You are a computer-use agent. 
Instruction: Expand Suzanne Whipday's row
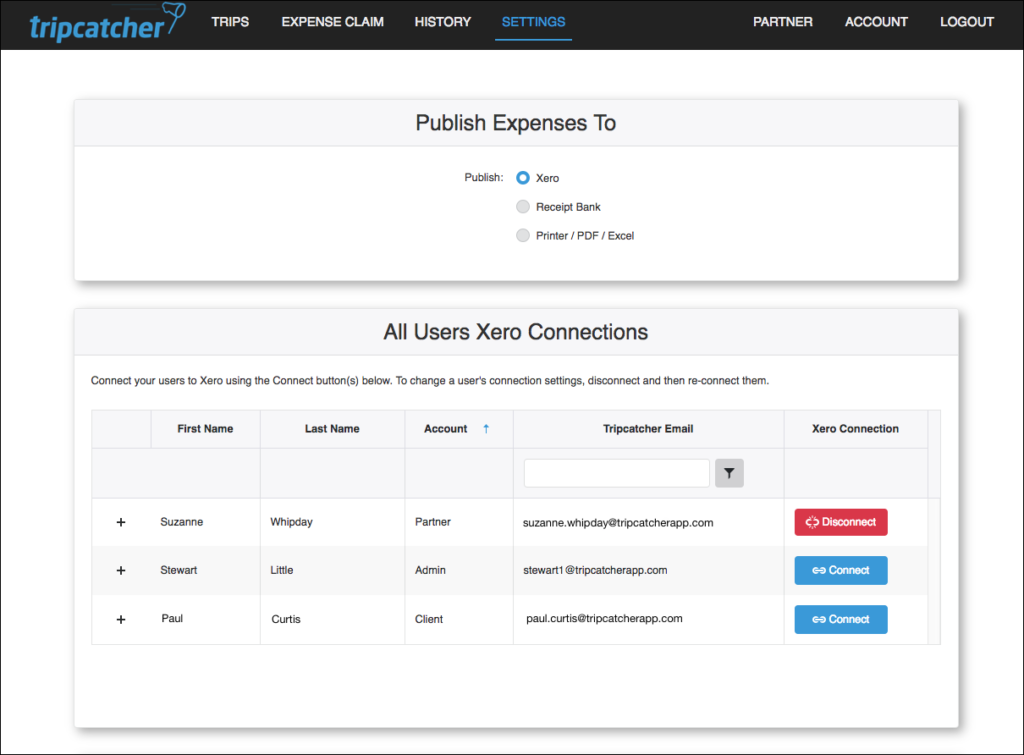121,522
